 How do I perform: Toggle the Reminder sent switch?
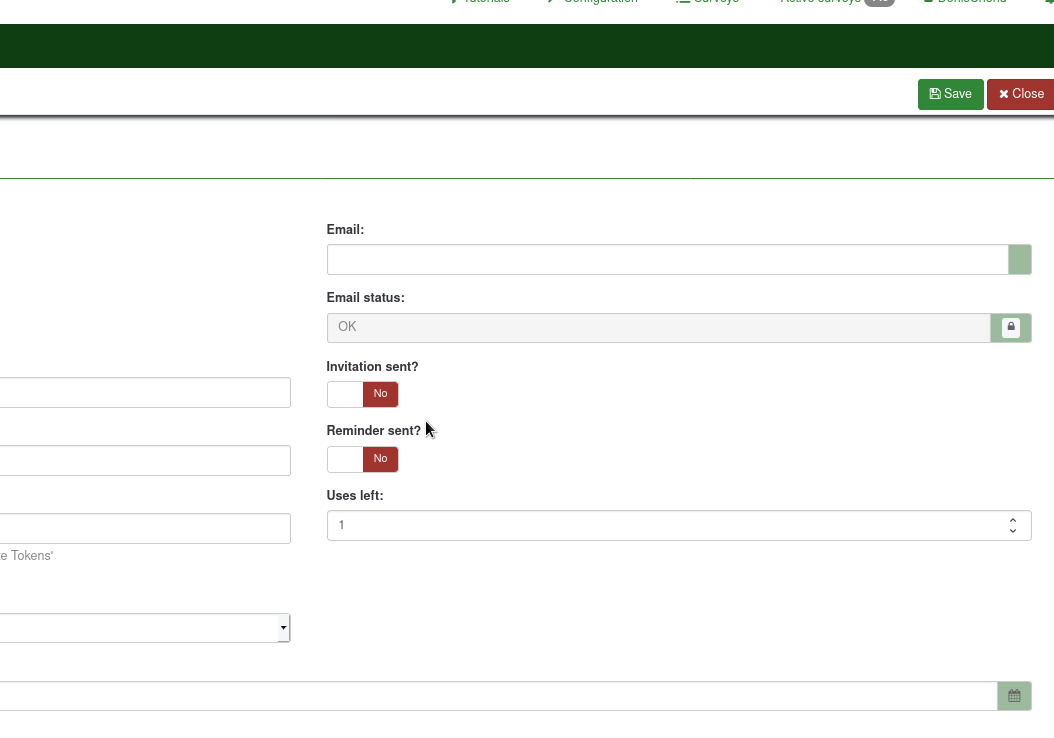tap(362, 459)
